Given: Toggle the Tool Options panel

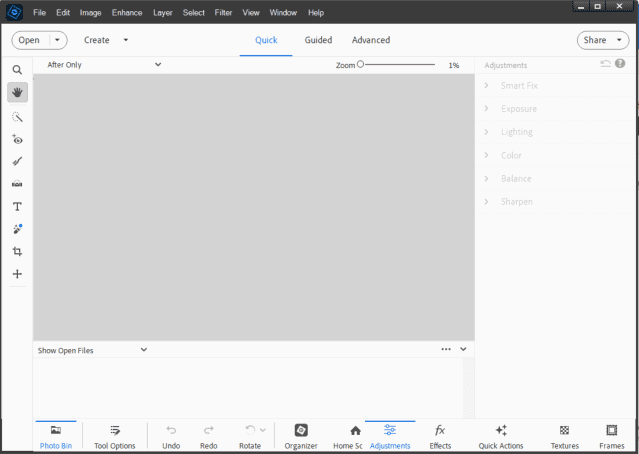Looking at the screenshot, I should [x=114, y=436].
